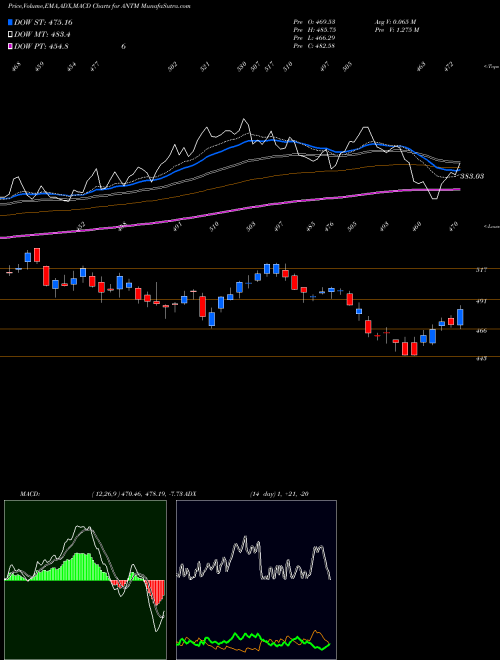This screenshot has width=500, height=660.
Task: Select the DOW MT: 483.4 legend label
Action: pos(42,35)
